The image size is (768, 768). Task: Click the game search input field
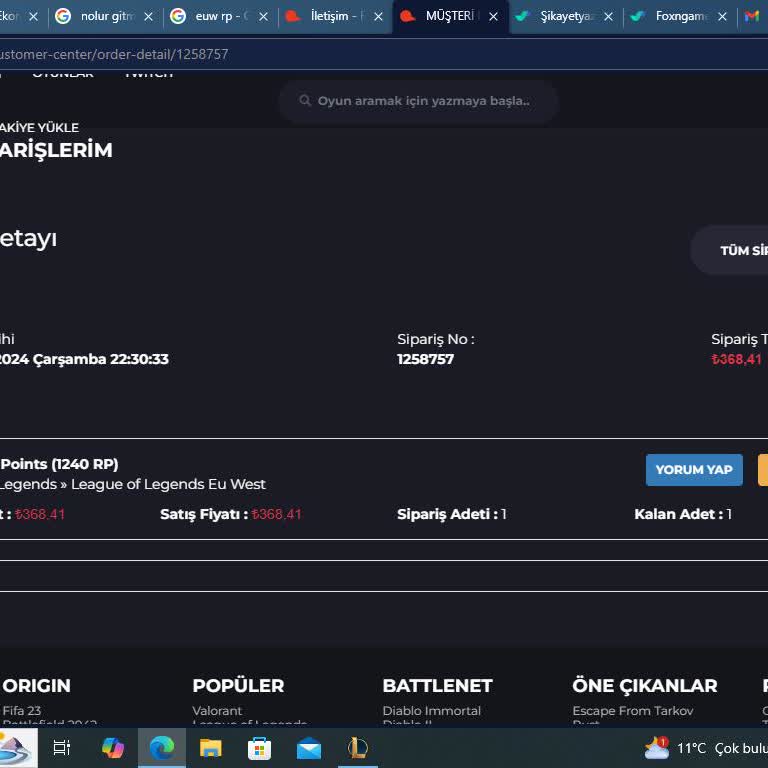(x=423, y=101)
